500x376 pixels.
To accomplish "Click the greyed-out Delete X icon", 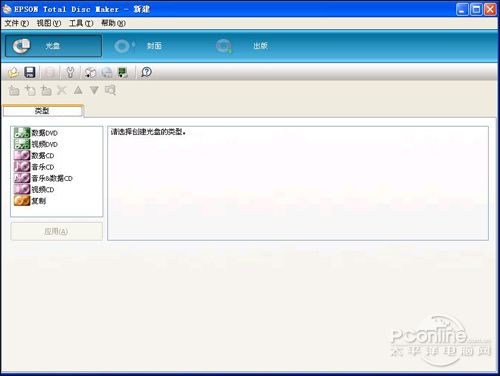I will coord(62,90).
